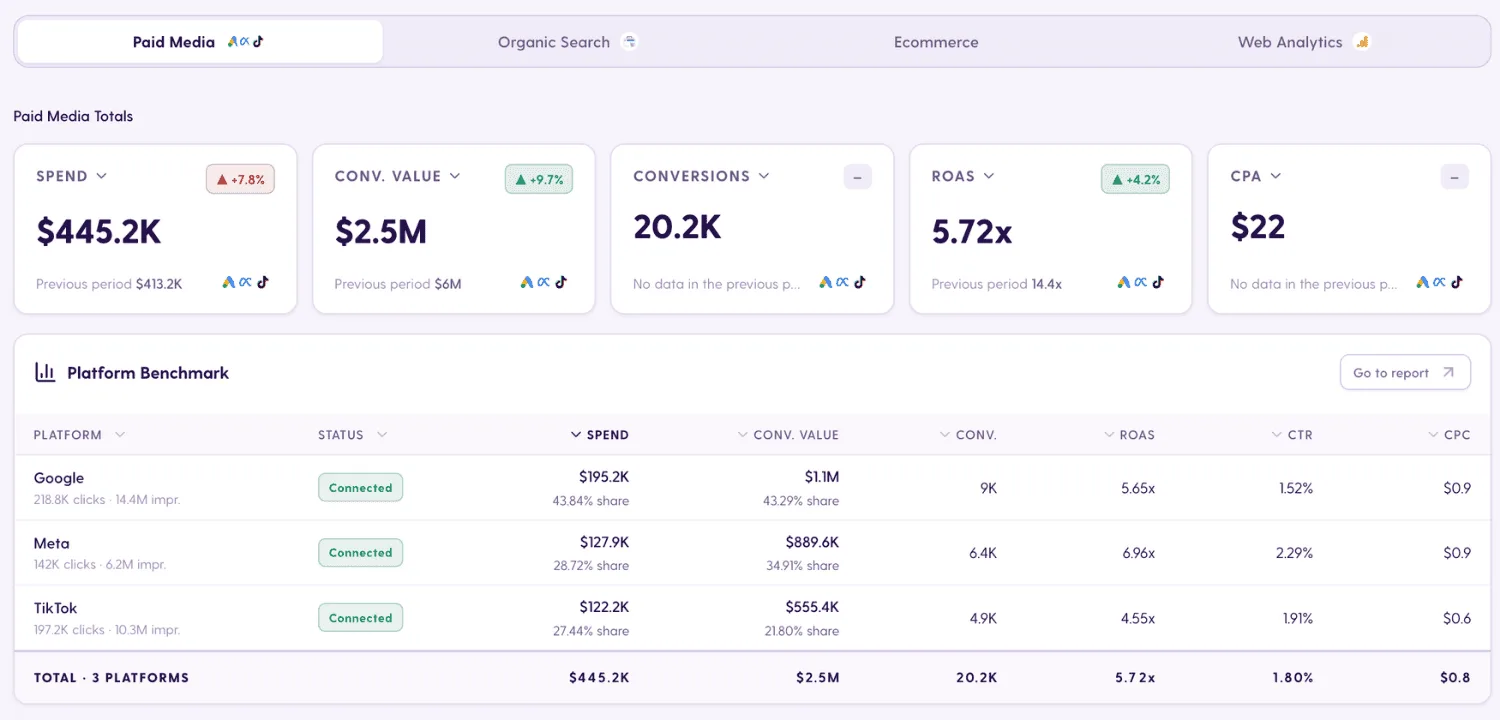Expand the SPEND metric dropdown in totals card
Screen dimensions: 1500x720
point(101,176)
